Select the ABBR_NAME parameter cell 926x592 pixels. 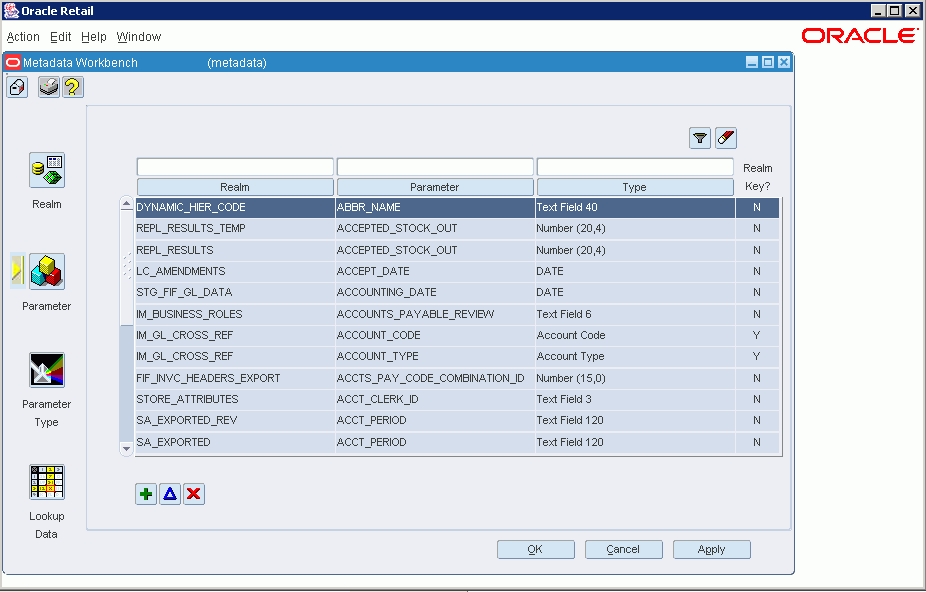point(435,207)
